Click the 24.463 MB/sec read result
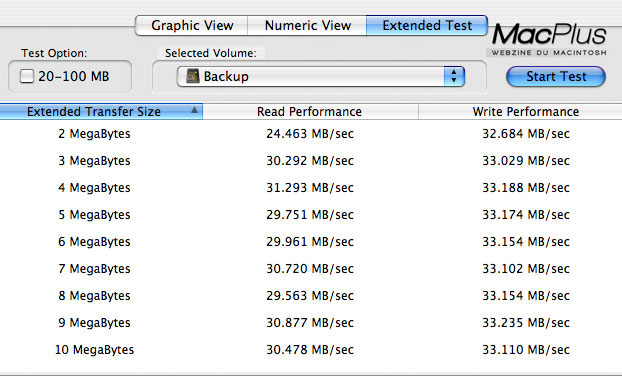This screenshot has height=376, width=622. (310, 134)
